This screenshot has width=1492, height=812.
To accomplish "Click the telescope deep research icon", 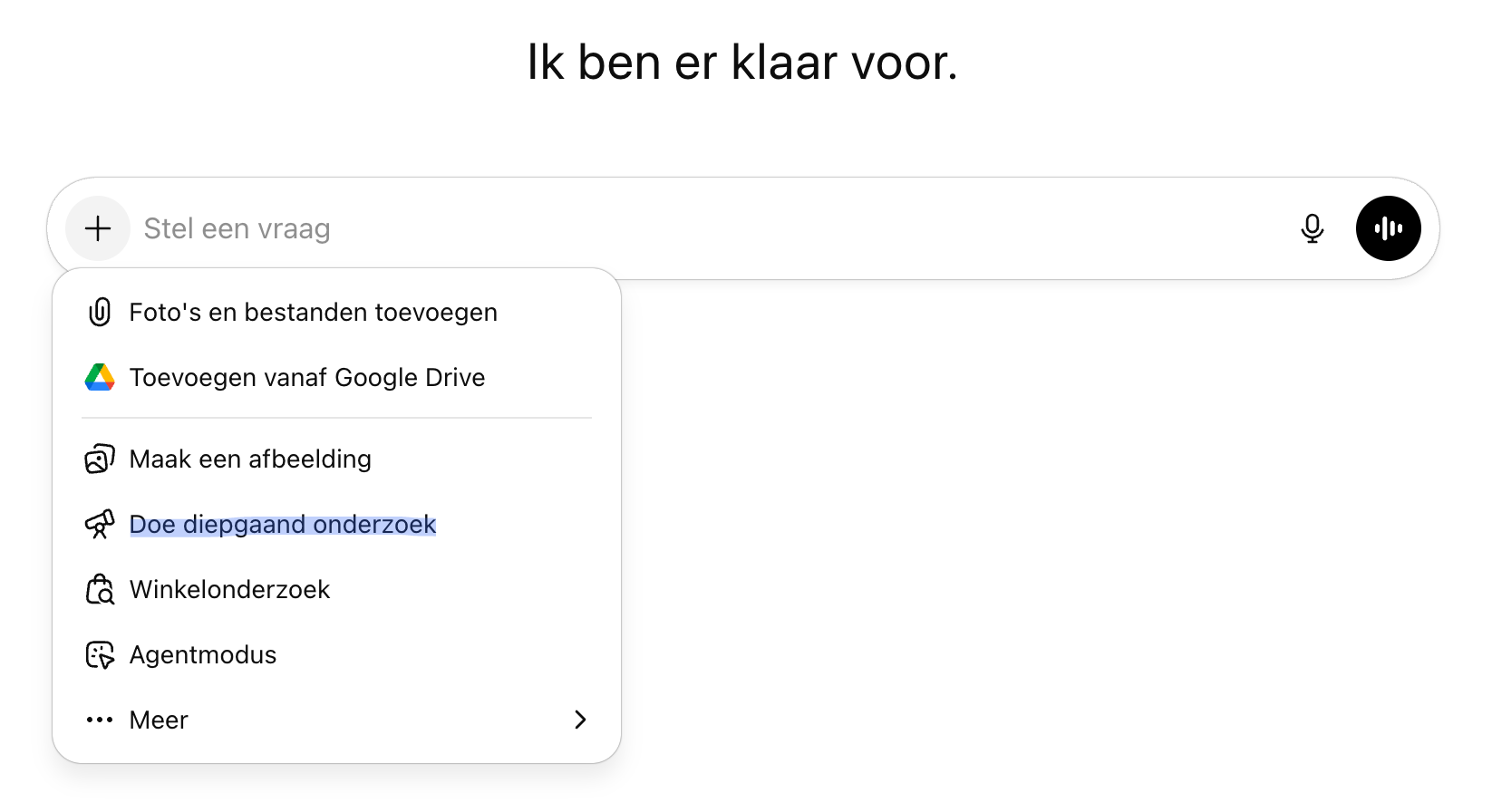I will coord(100,525).
